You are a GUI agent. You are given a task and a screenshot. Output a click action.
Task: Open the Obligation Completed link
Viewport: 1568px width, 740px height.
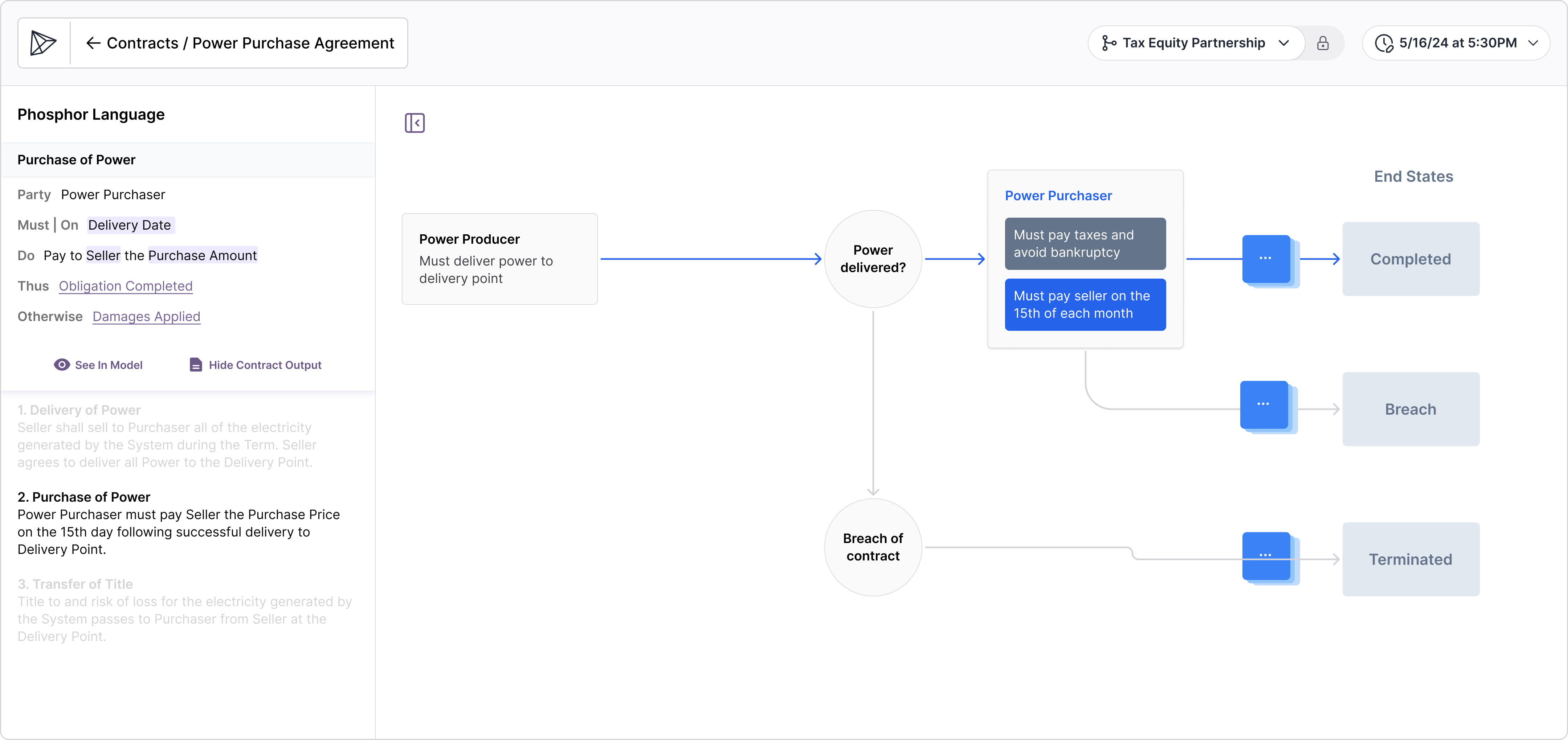point(125,286)
